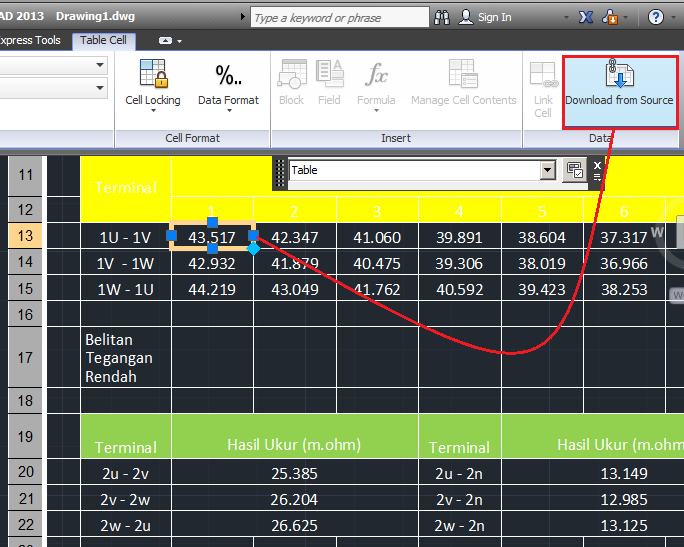Viewport: 684px width, 547px height.
Task: Click the 1U - 1V terminal cell
Action: (x=126, y=237)
